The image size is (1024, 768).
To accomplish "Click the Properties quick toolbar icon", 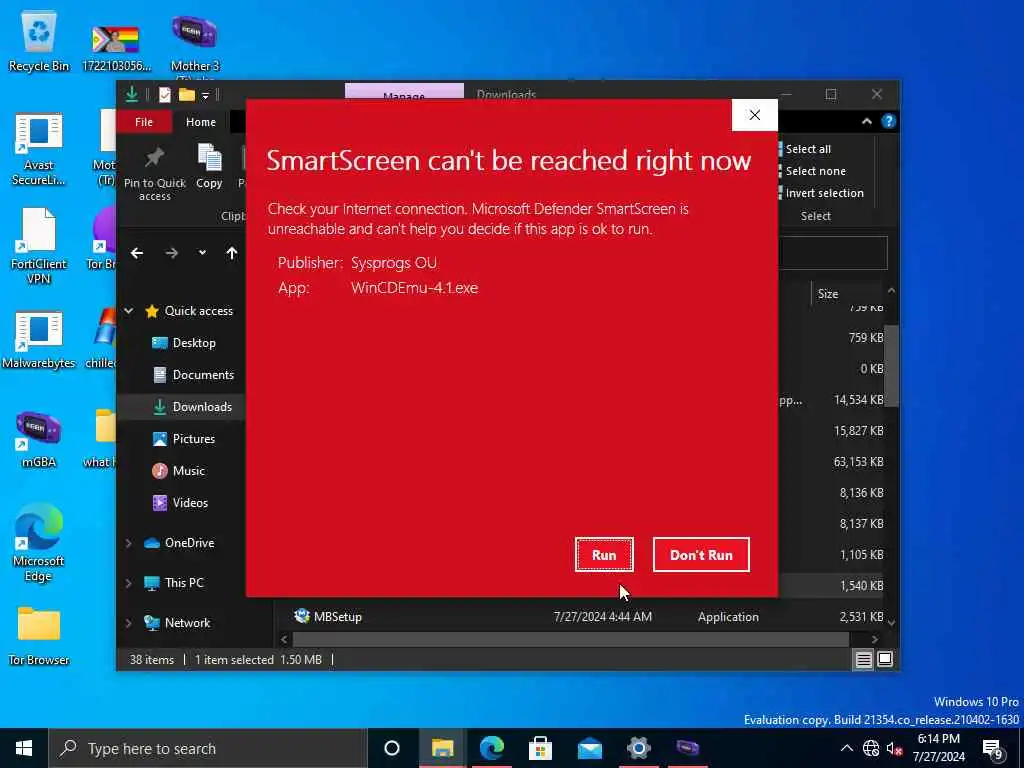I will click(165, 95).
